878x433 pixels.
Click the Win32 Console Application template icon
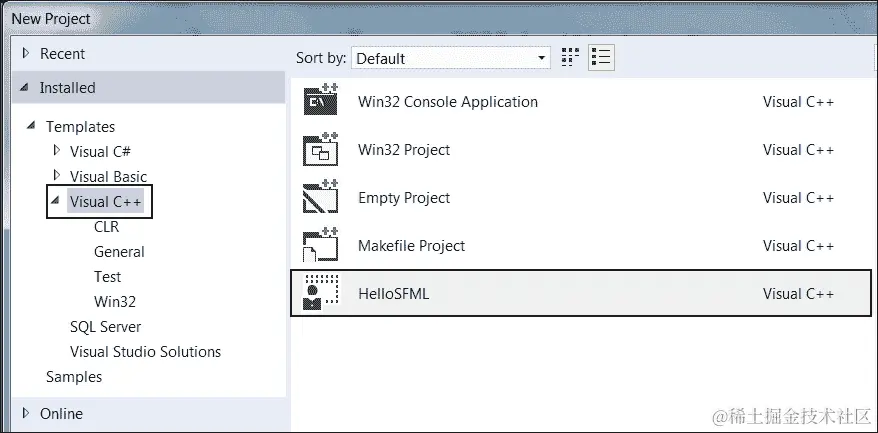coord(321,100)
